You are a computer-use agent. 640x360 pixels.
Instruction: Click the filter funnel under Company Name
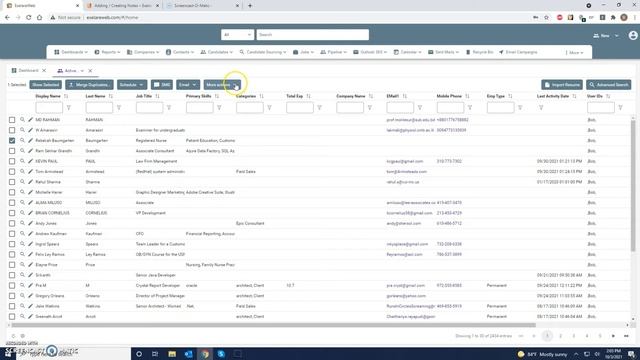[x=369, y=108]
